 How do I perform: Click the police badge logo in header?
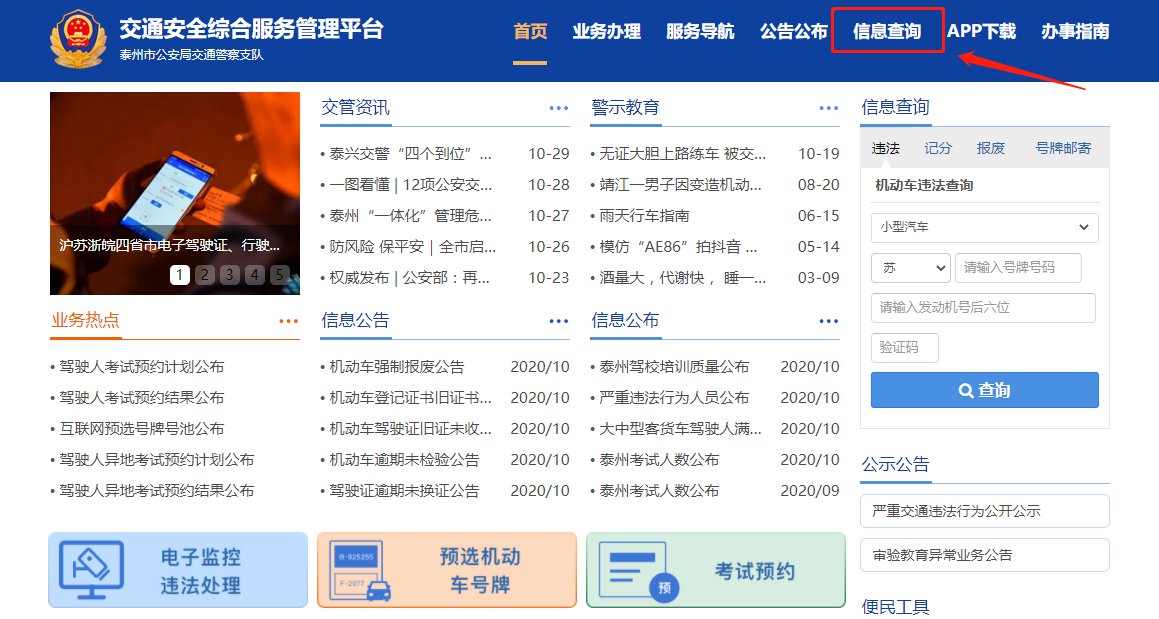point(78,38)
